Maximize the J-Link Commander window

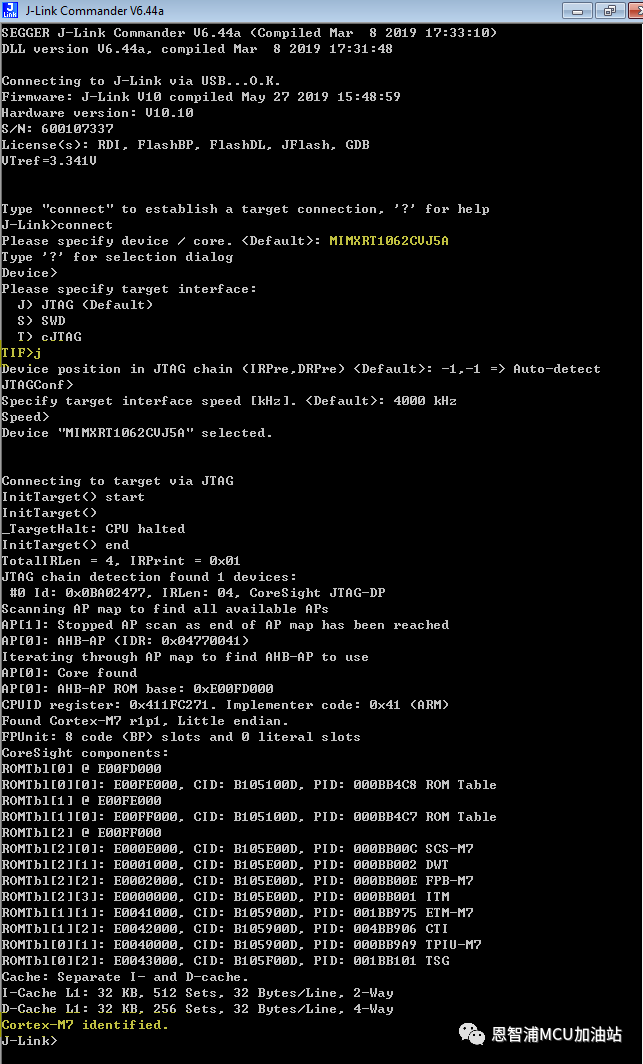[609, 10]
